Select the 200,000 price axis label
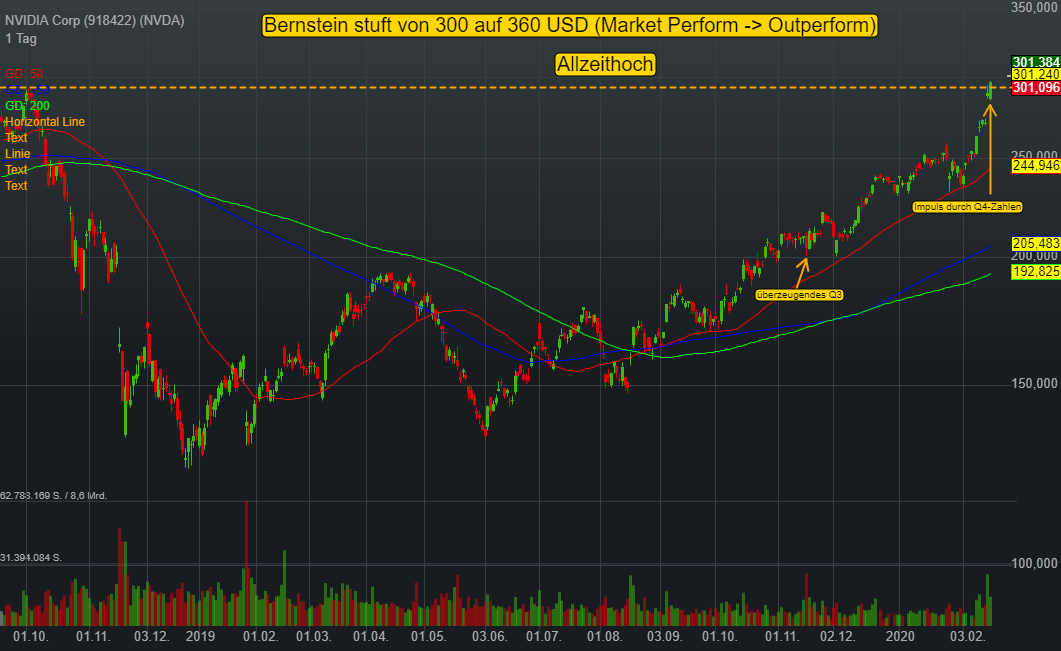1061x651 pixels. click(1035, 256)
